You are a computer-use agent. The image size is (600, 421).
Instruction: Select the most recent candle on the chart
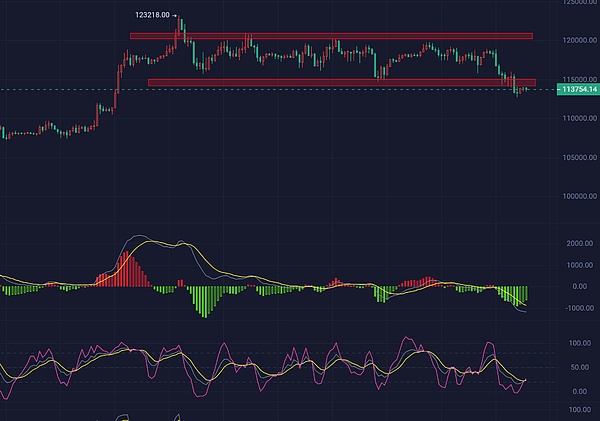(x=526, y=90)
